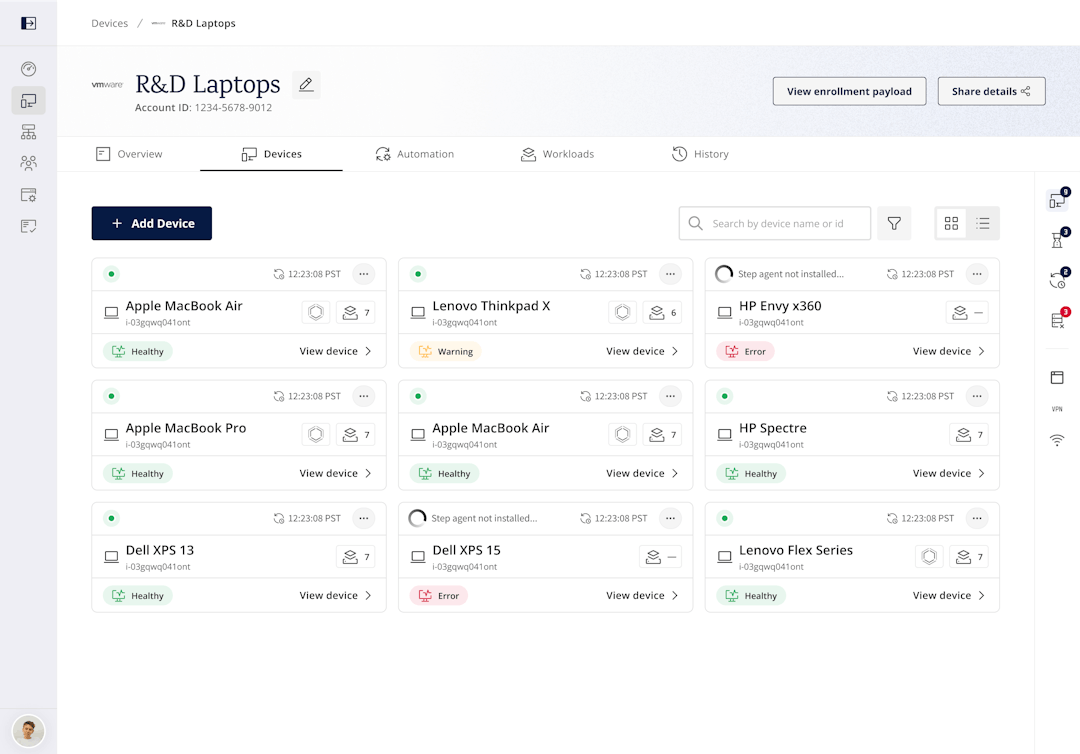
Task: Open the ellipsis menu on HP Envy x360 card
Action: pyautogui.click(x=977, y=273)
